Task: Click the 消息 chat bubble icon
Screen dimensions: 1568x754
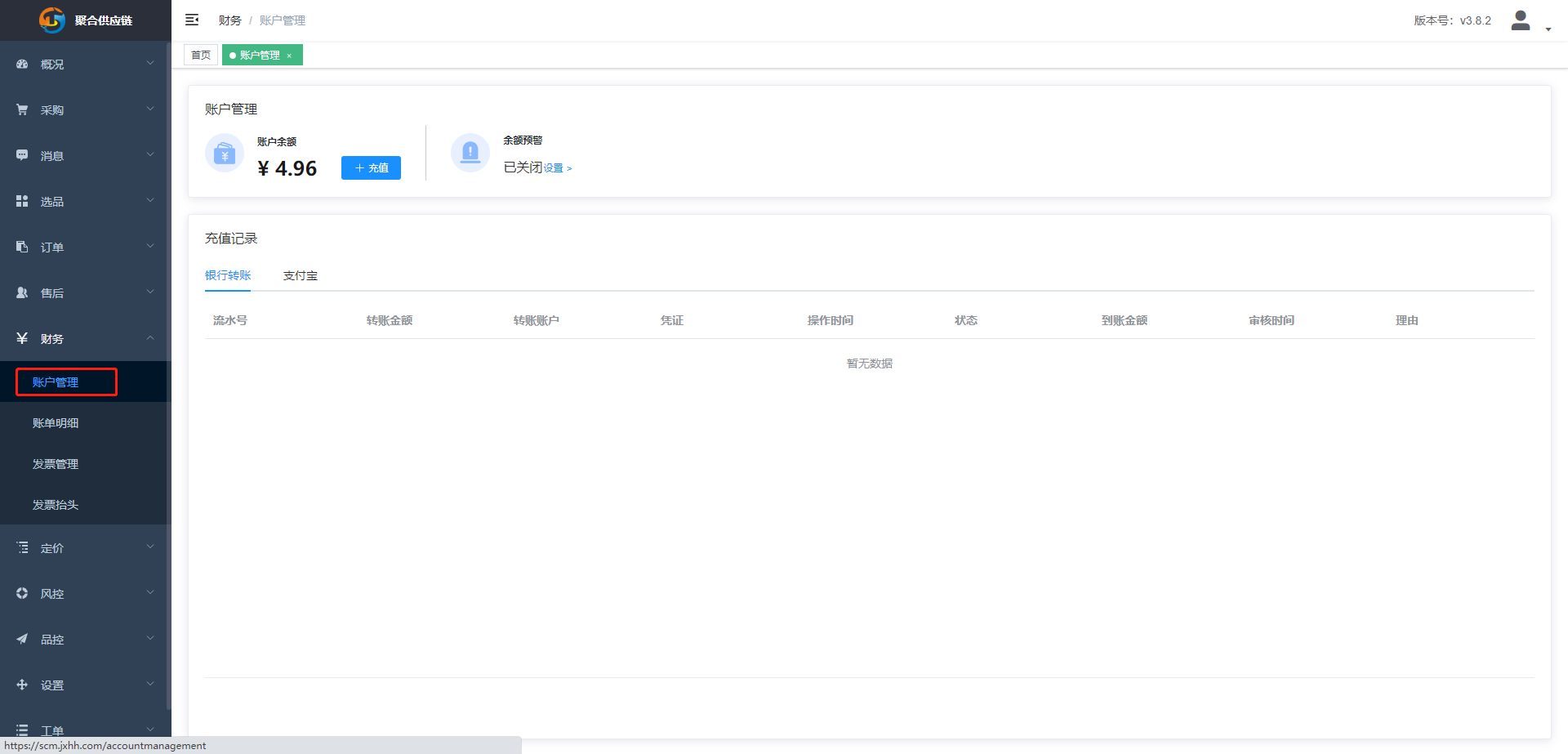Action: click(22, 155)
